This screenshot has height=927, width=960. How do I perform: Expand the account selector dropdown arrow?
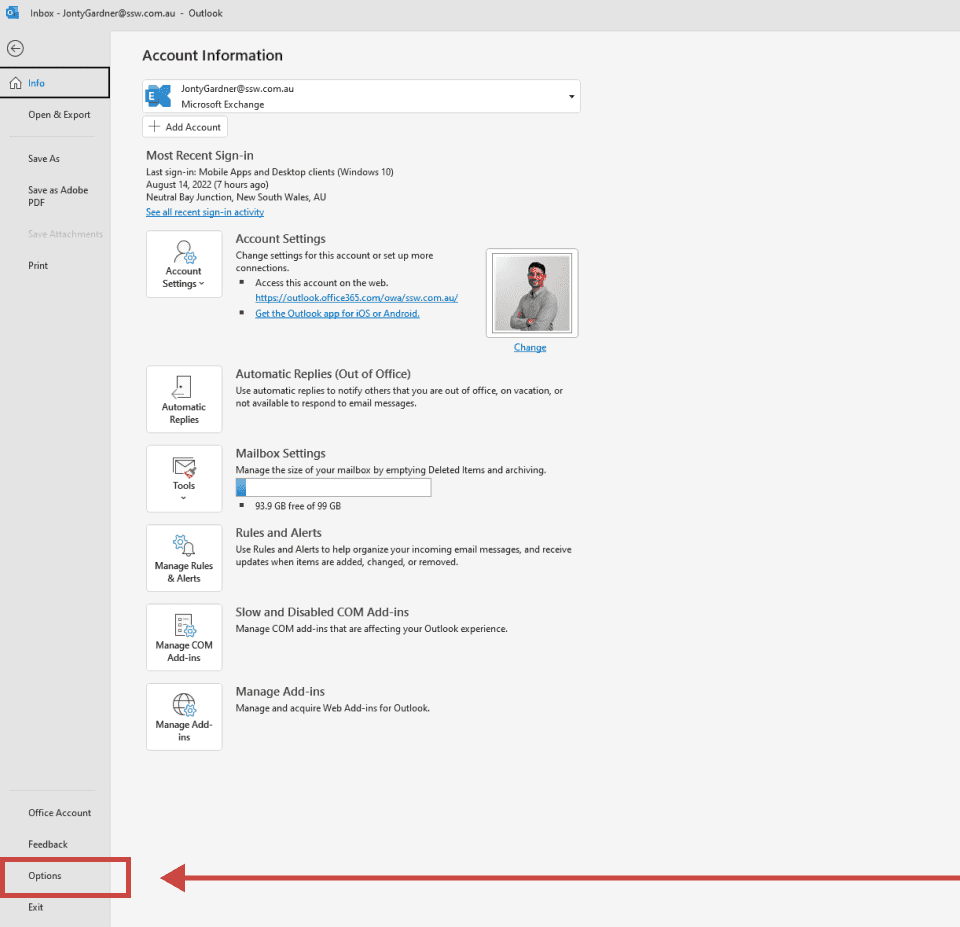tap(571, 96)
